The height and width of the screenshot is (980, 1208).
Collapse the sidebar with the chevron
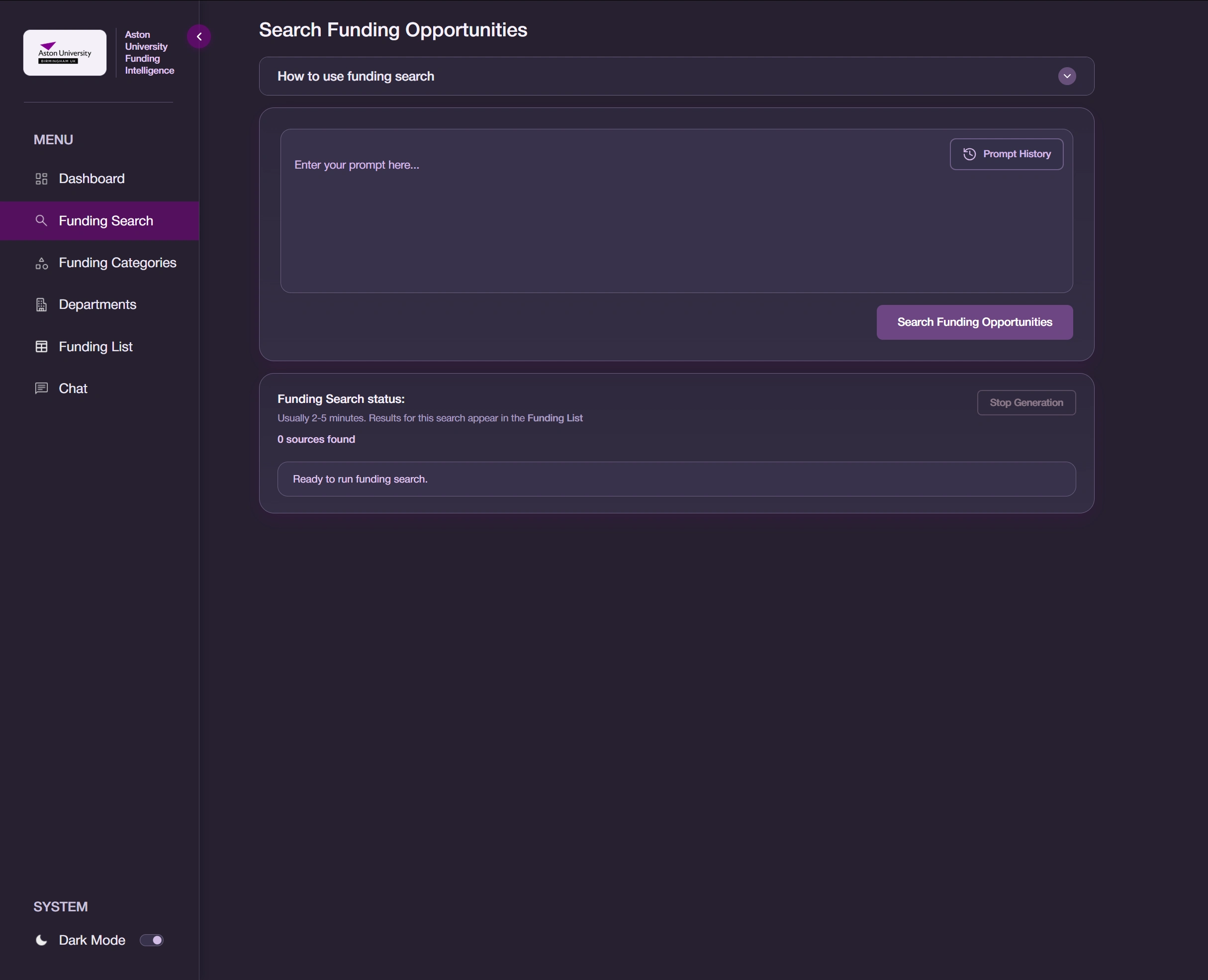click(x=199, y=37)
